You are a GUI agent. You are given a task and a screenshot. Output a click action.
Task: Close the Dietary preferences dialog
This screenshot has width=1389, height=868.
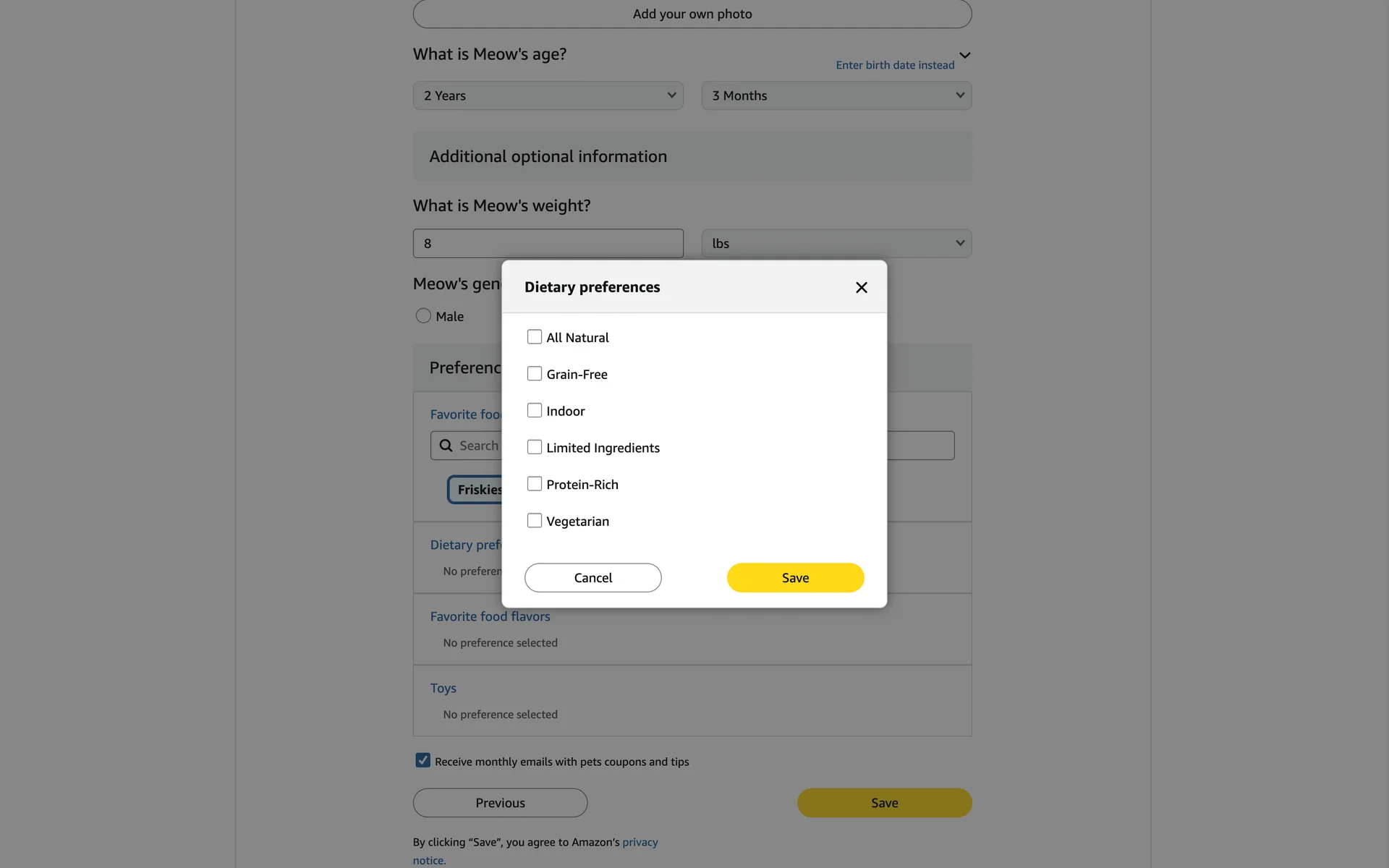pos(861,287)
